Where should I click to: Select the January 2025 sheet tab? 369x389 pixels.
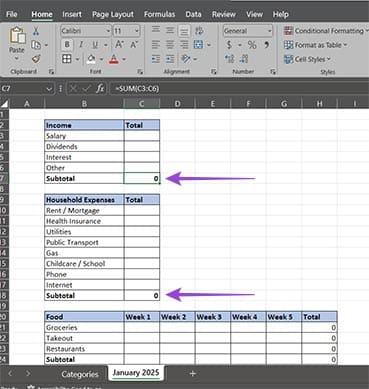coord(136,373)
